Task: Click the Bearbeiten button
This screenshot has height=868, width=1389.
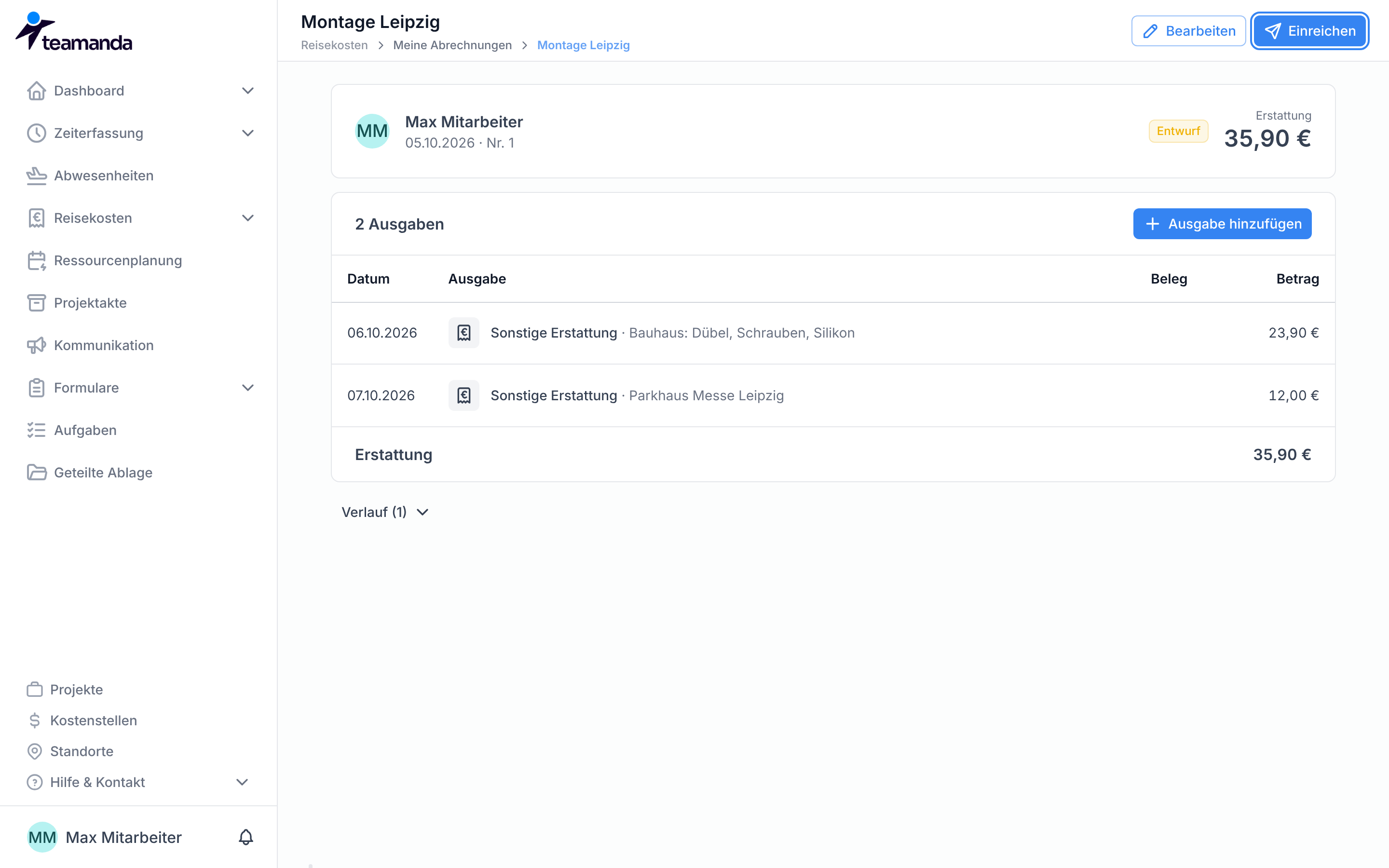Action: tap(1188, 31)
